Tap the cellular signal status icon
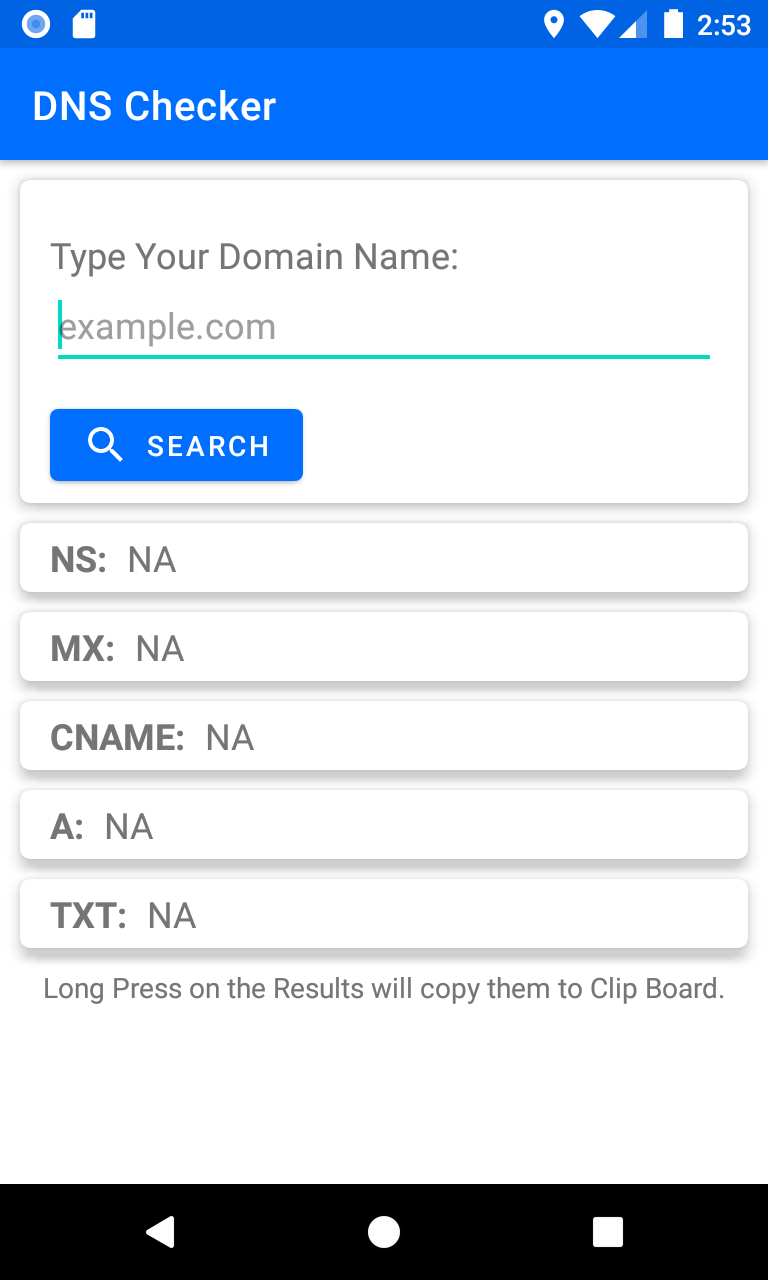The image size is (768, 1280). click(x=634, y=24)
